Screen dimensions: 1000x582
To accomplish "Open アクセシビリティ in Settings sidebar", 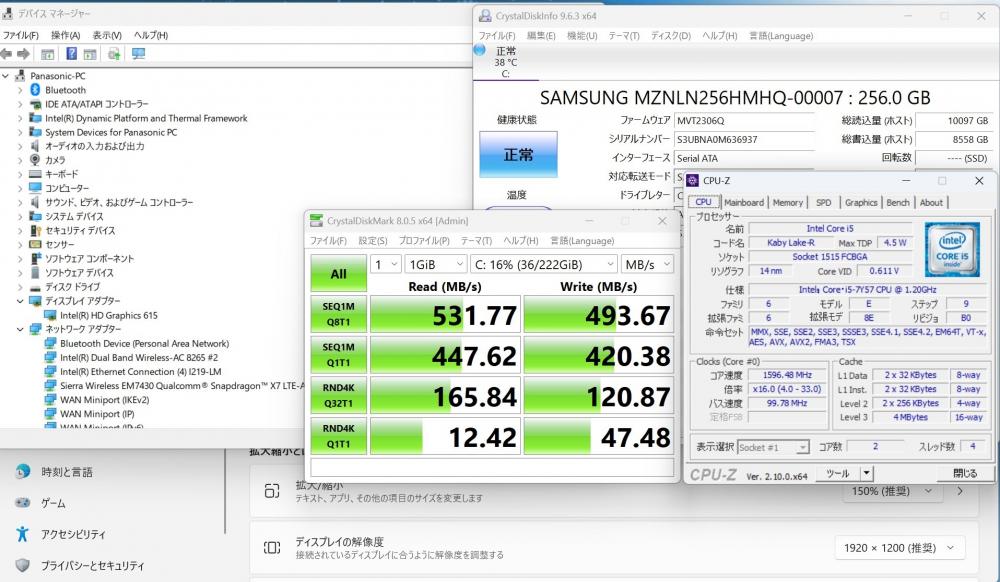I will pyautogui.click(x=73, y=534).
